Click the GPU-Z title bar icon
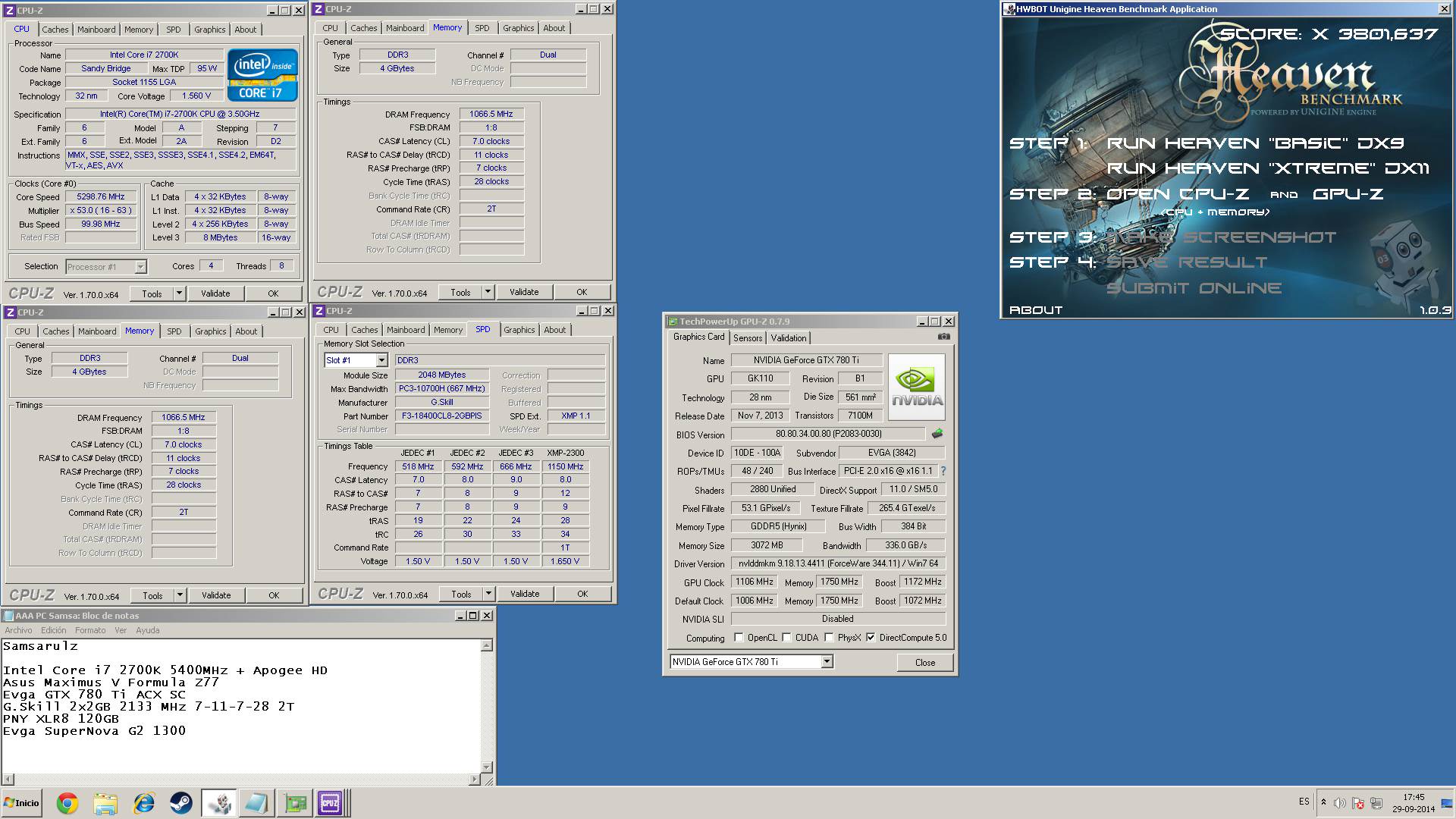This screenshot has height=819, width=1456. click(x=672, y=322)
